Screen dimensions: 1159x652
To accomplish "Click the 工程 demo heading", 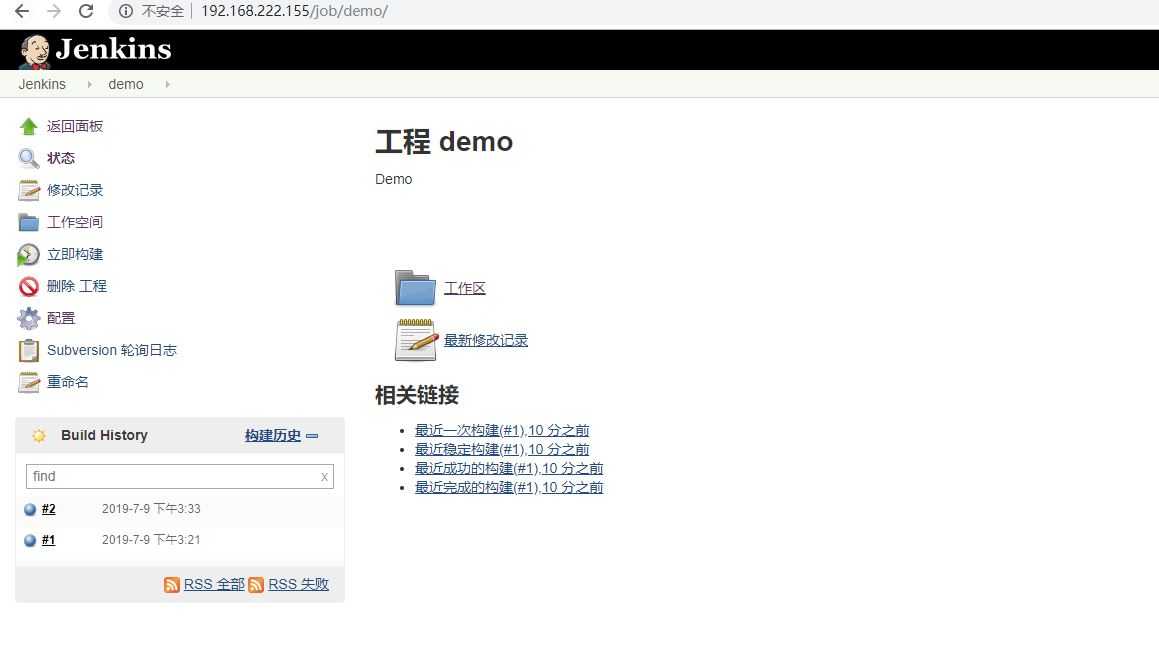I will tap(443, 141).
